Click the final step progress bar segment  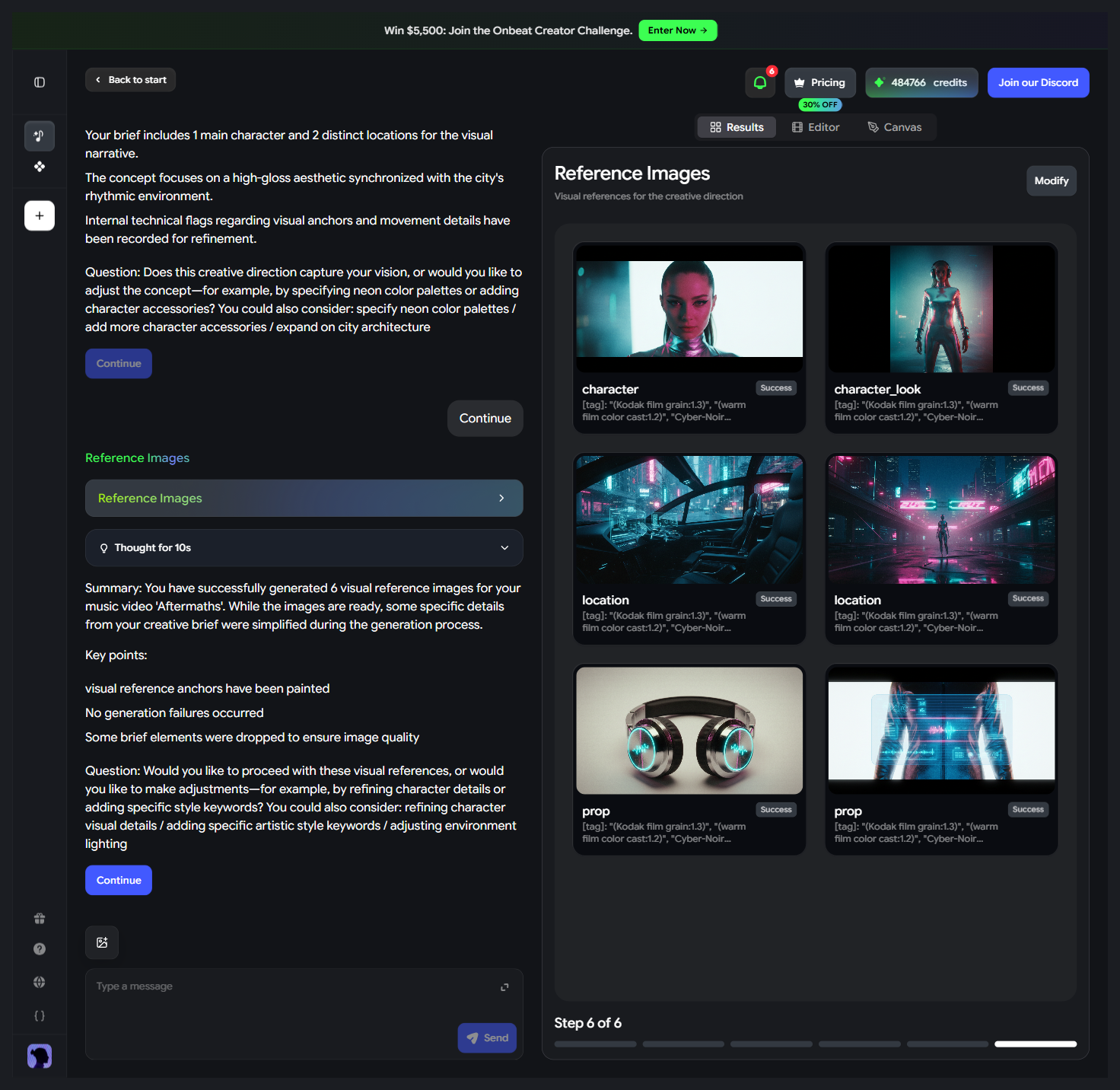click(x=1035, y=1044)
